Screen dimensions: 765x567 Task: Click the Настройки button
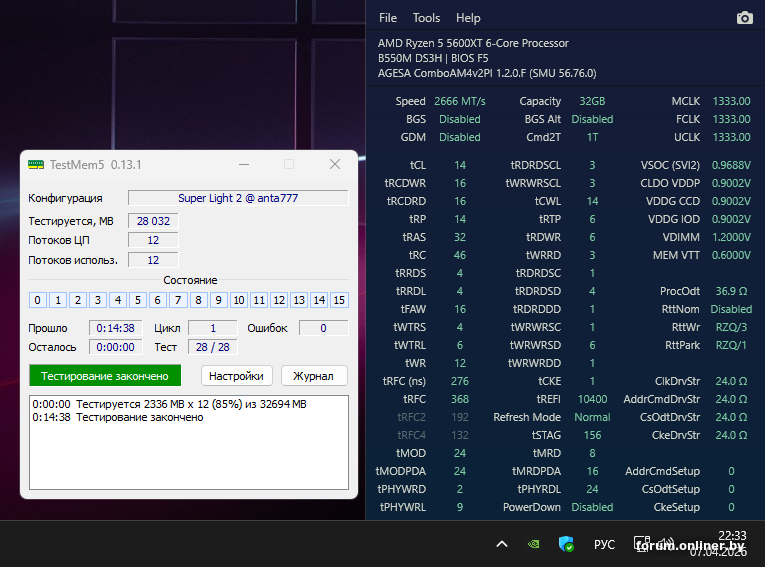tap(237, 376)
